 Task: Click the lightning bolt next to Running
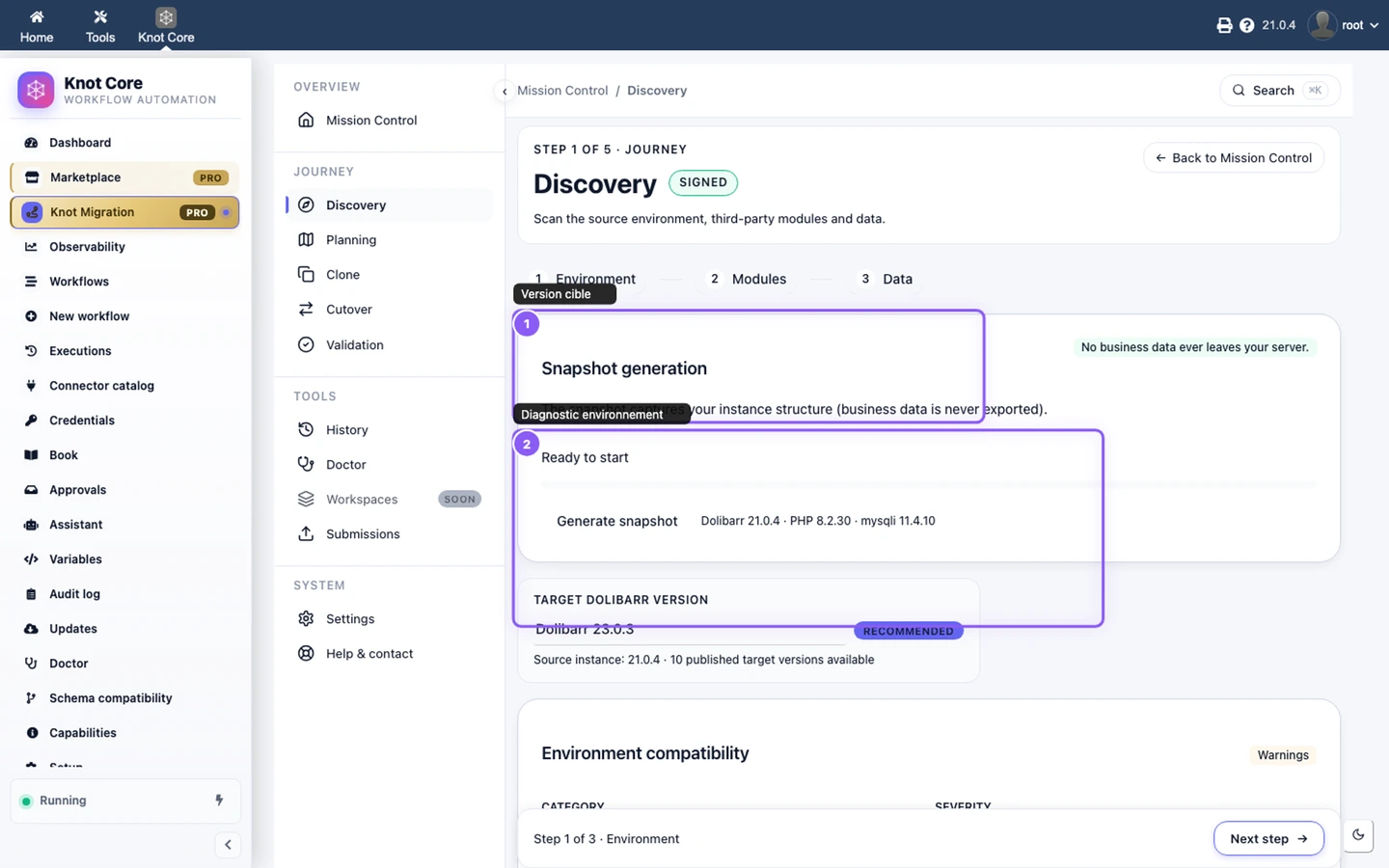[x=219, y=800]
